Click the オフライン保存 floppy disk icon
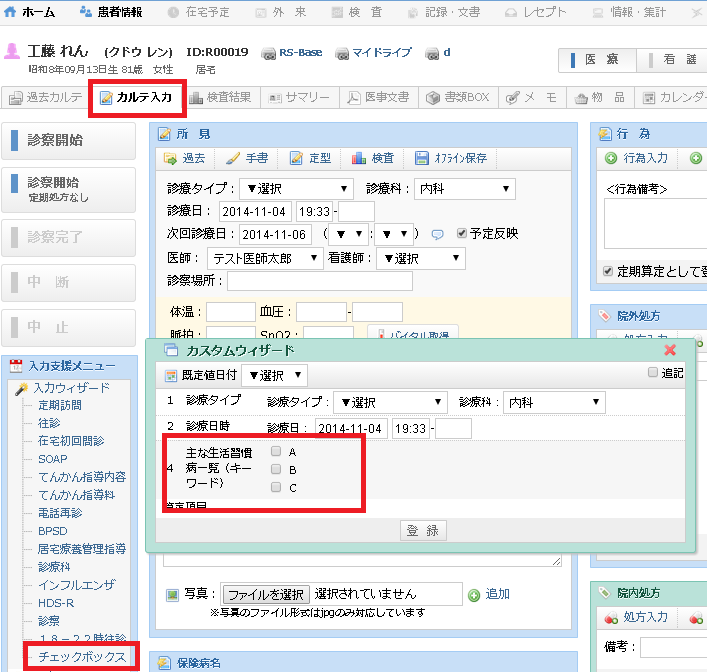 (422, 158)
